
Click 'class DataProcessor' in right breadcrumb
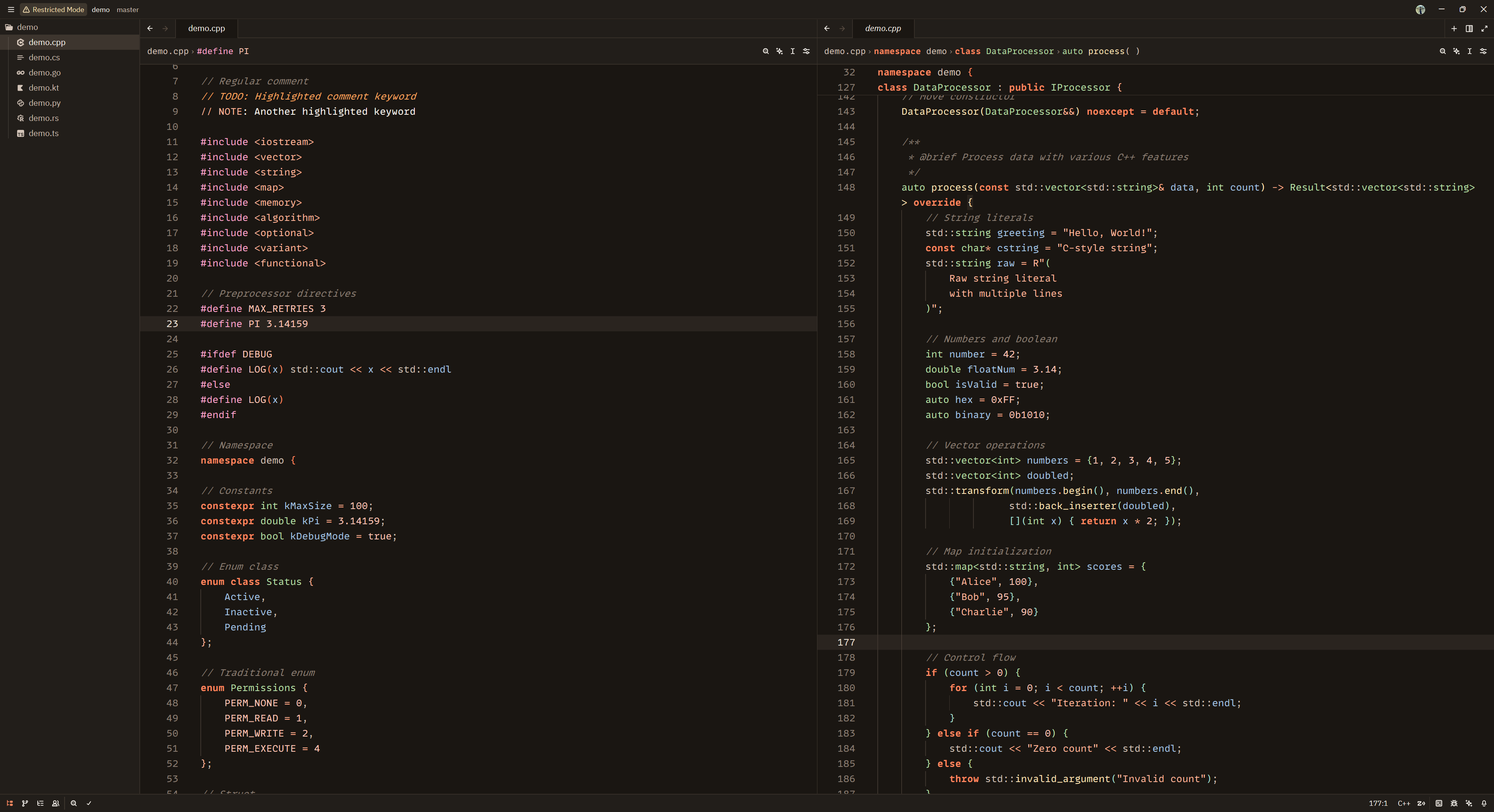click(x=1004, y=51)
